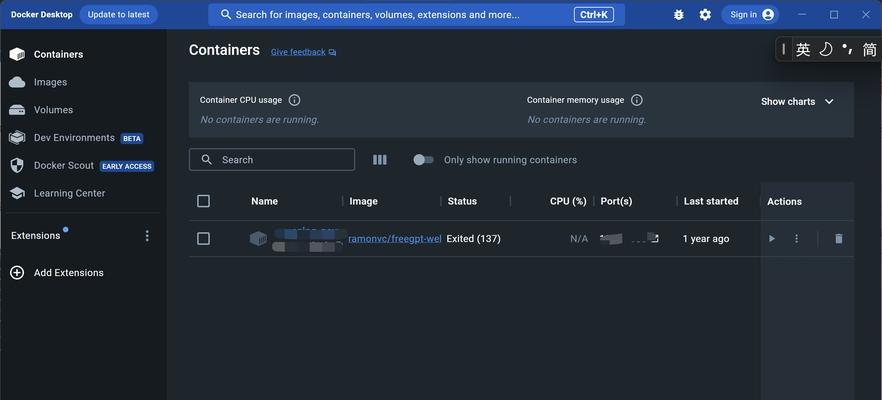Sort by Image column header
The width and height of the screenshot is (882, 400).
pos(363,201)
